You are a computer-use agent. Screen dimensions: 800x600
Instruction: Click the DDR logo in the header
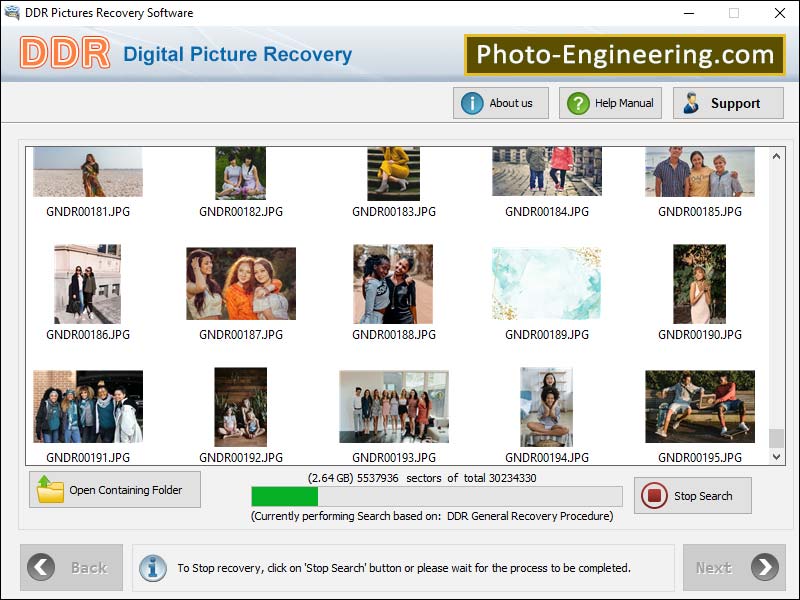pyautogui.click(x=65, y=54)
